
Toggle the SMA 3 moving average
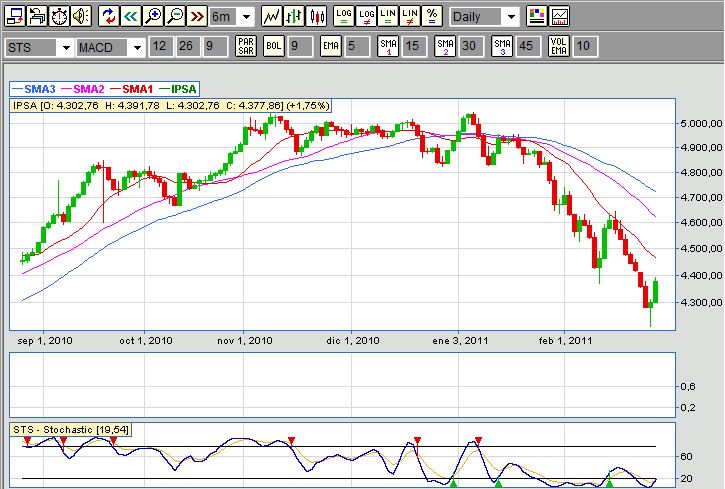point(502,46)
